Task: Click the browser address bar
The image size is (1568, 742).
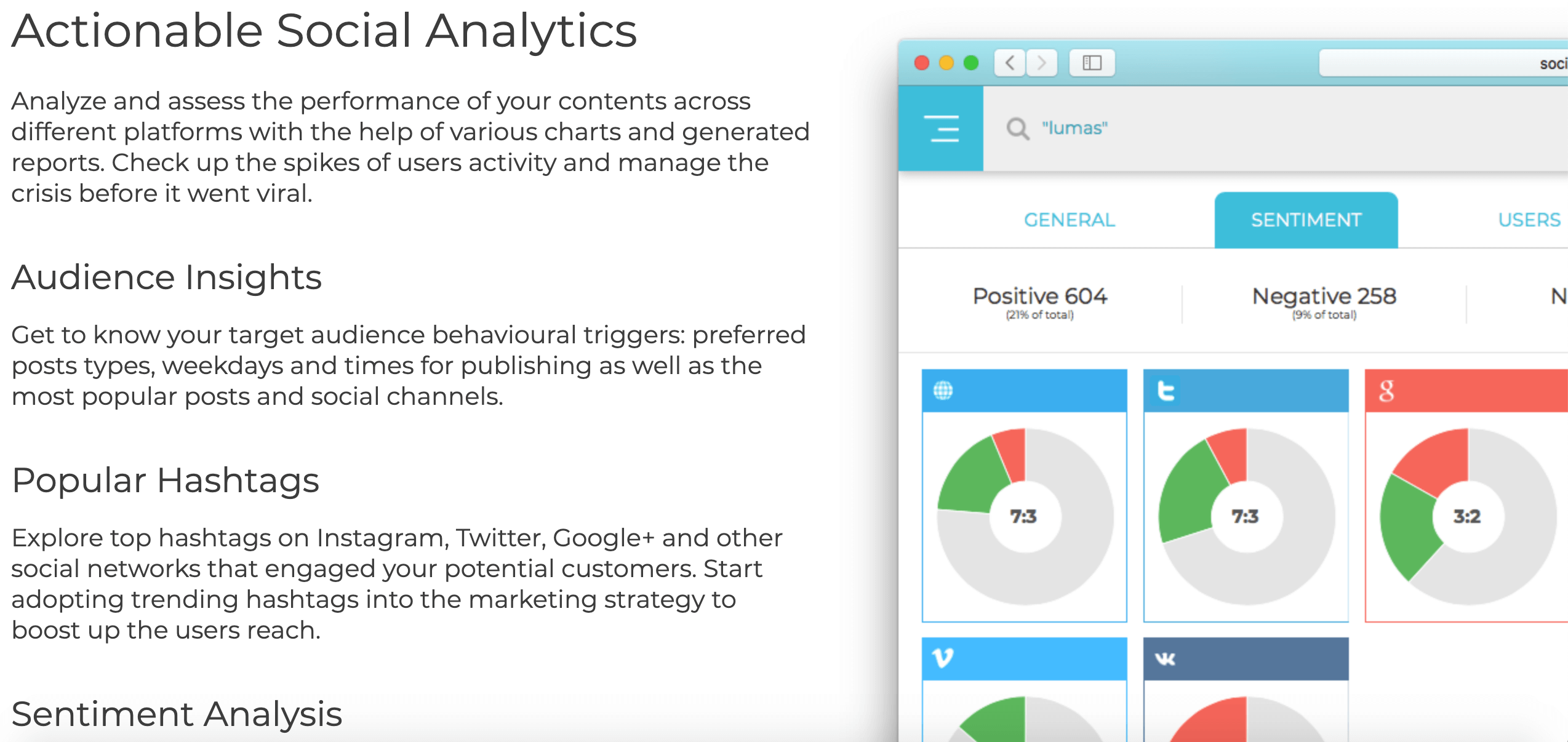Action: tap(1443, 63)
